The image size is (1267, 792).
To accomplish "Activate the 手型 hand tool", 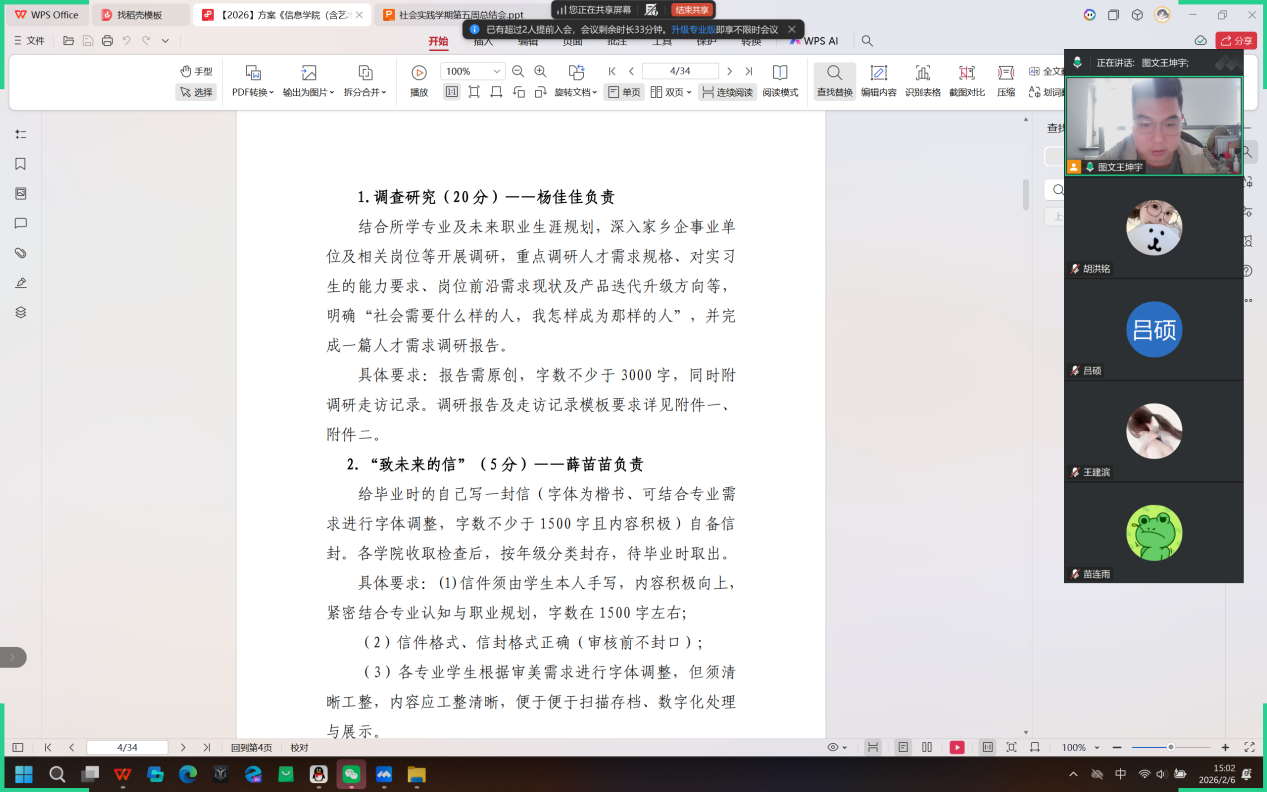I will tap(196, 71).
